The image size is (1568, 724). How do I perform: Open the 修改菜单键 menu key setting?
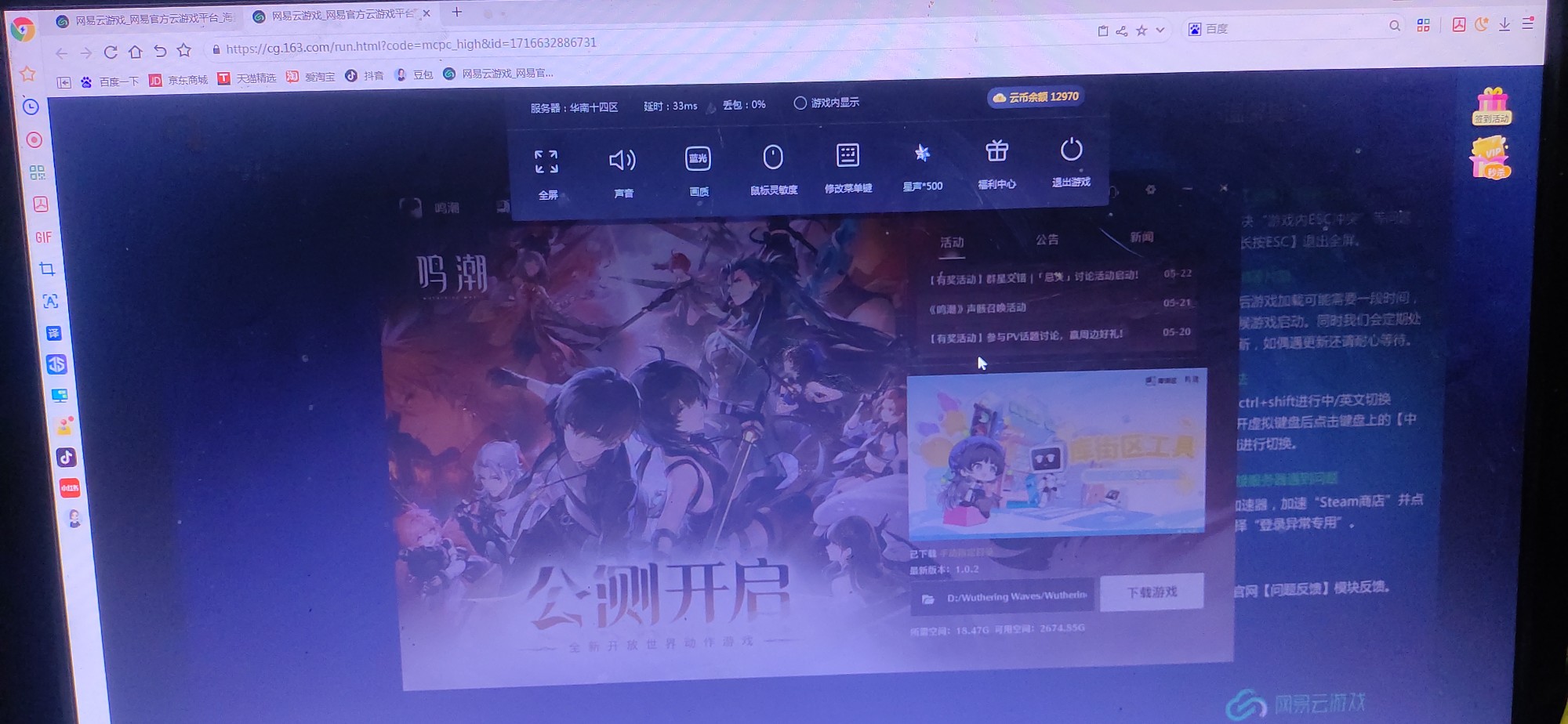click(848, 155)
